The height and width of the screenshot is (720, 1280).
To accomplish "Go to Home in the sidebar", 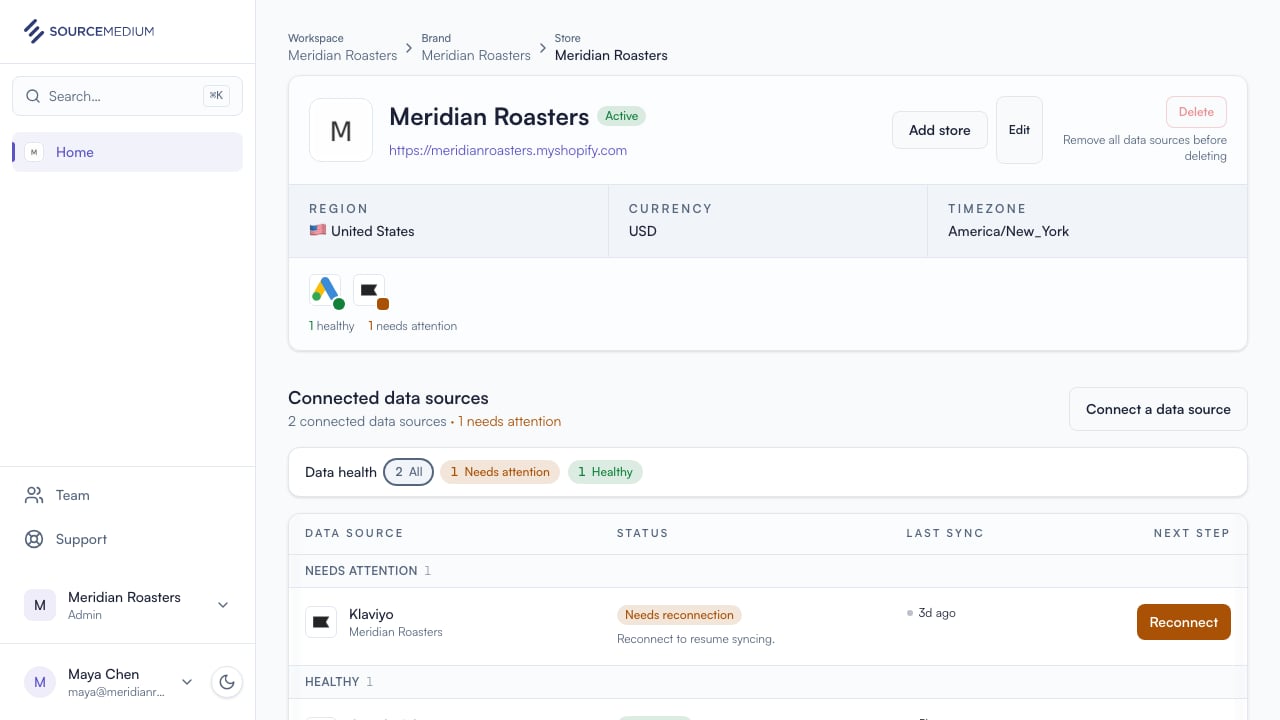I will point(127,152).
